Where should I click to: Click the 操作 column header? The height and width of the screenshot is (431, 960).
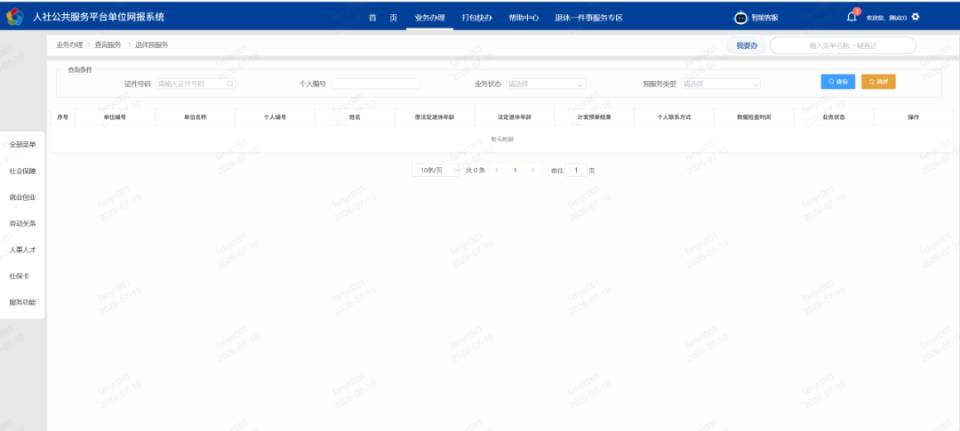pyautogui.click(x=913, y=117)
